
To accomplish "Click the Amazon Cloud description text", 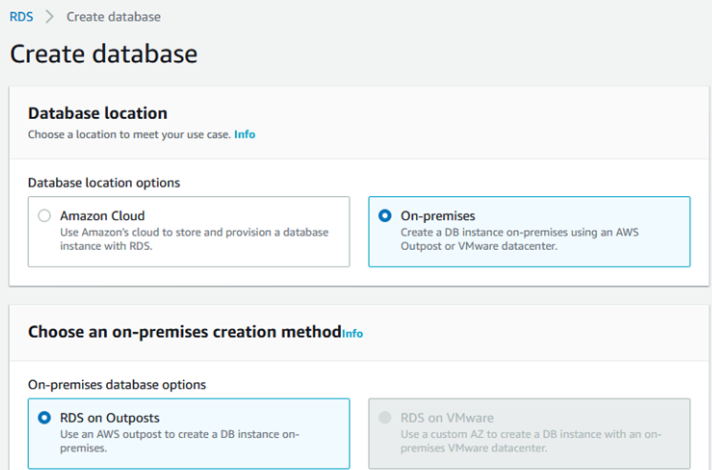I will click(x=194, y=239).
